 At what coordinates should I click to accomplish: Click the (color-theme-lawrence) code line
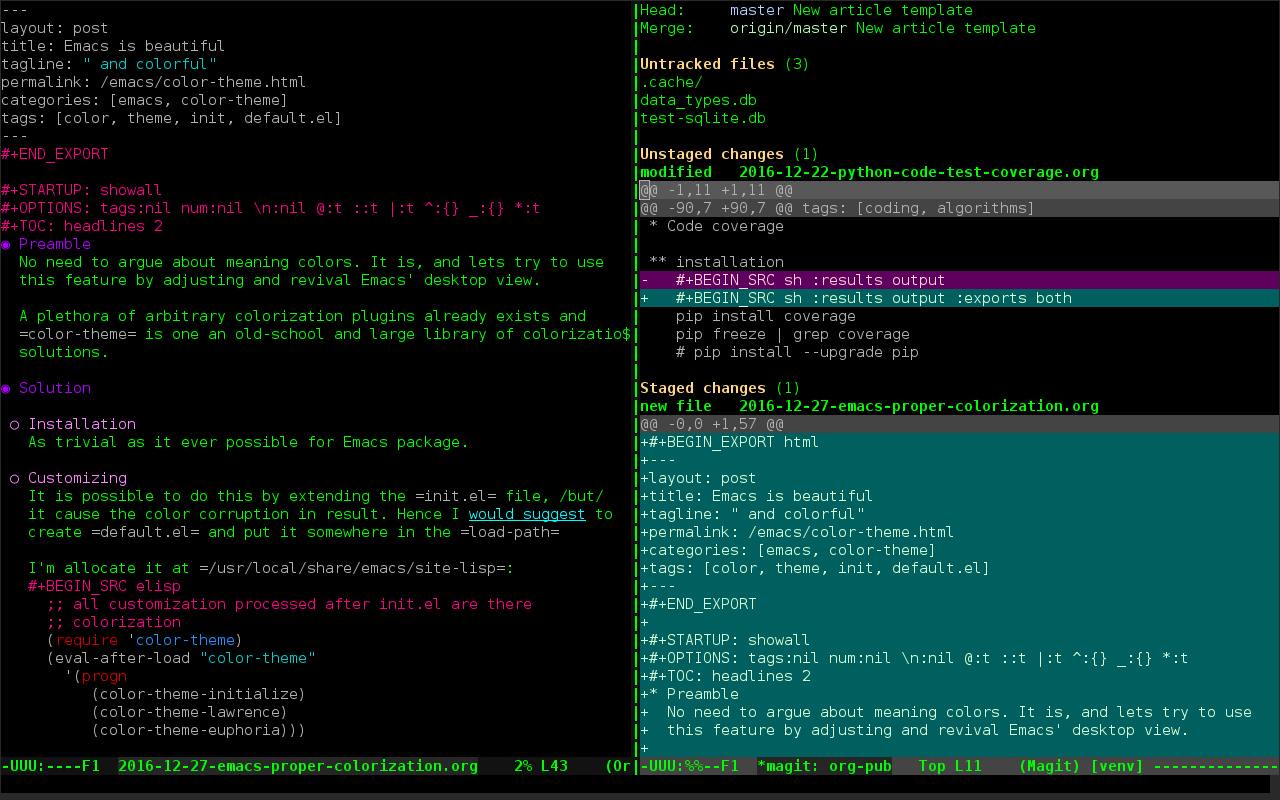(190, 712)
